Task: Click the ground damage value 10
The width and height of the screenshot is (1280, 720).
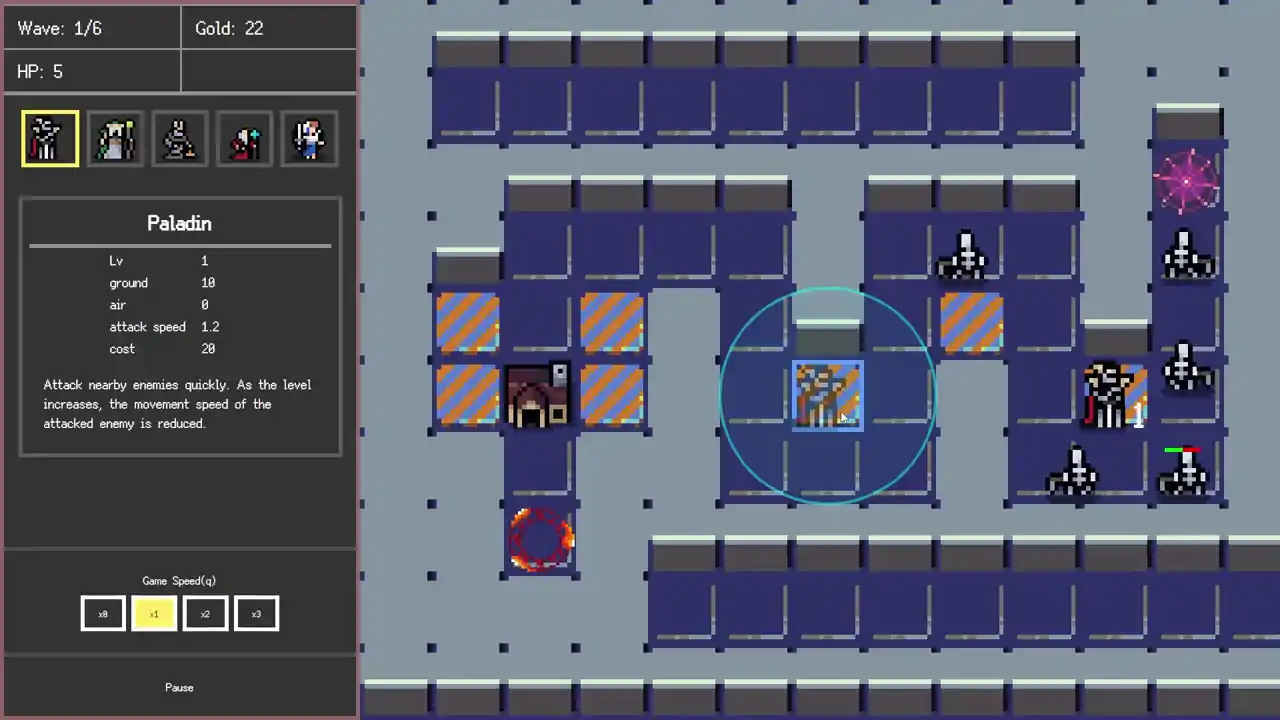Action: click(208, 283)
